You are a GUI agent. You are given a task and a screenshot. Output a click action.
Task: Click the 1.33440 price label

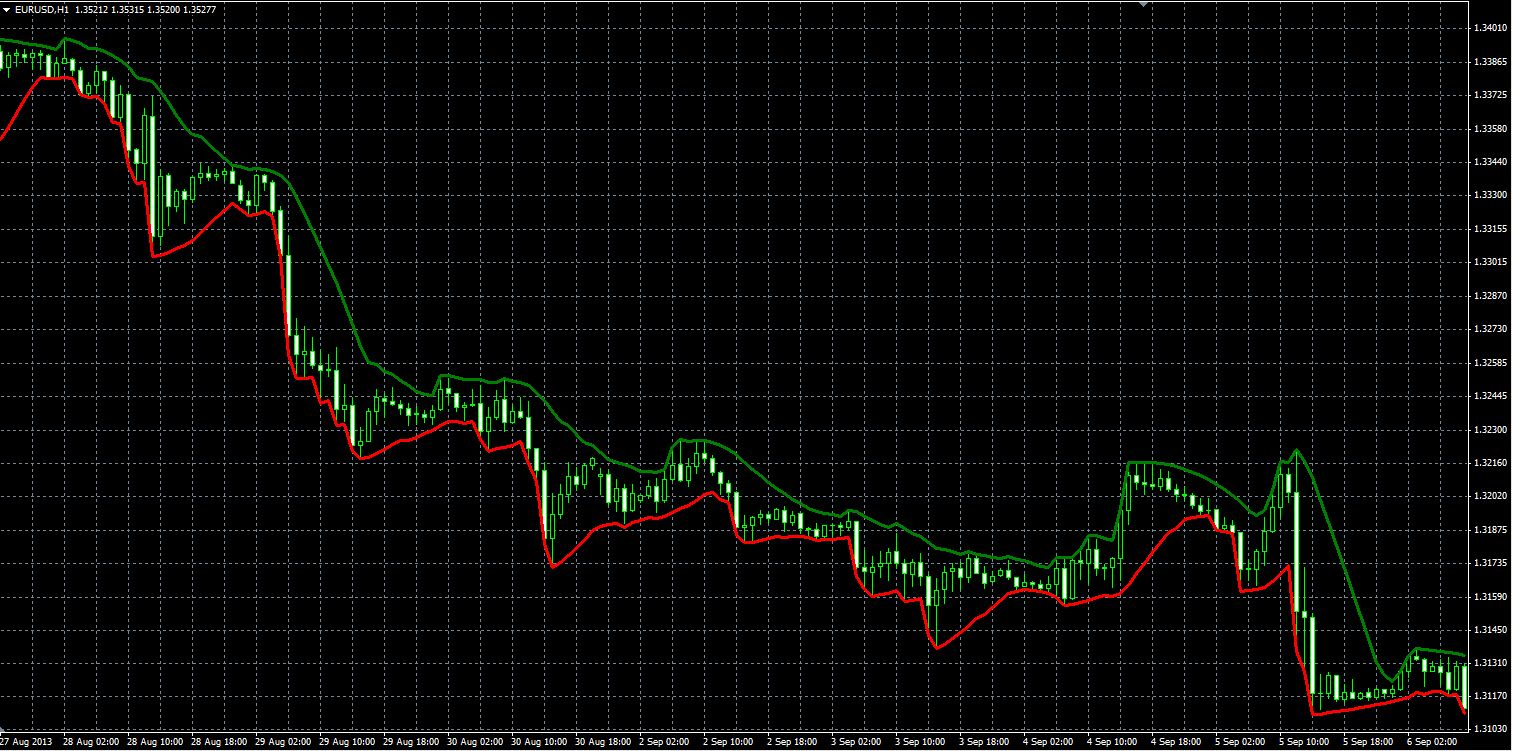[1491, 162]
